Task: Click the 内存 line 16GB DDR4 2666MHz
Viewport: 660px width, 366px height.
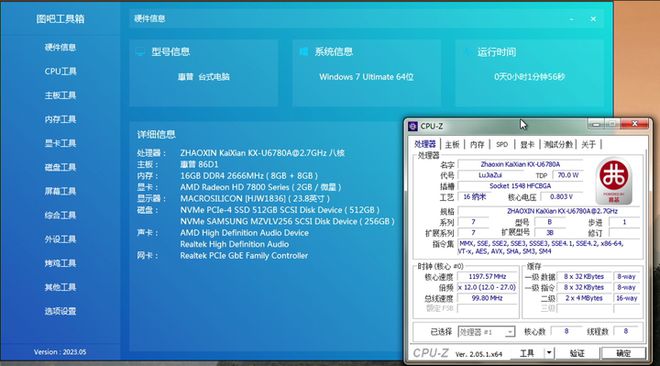Action: pos(249,176)
